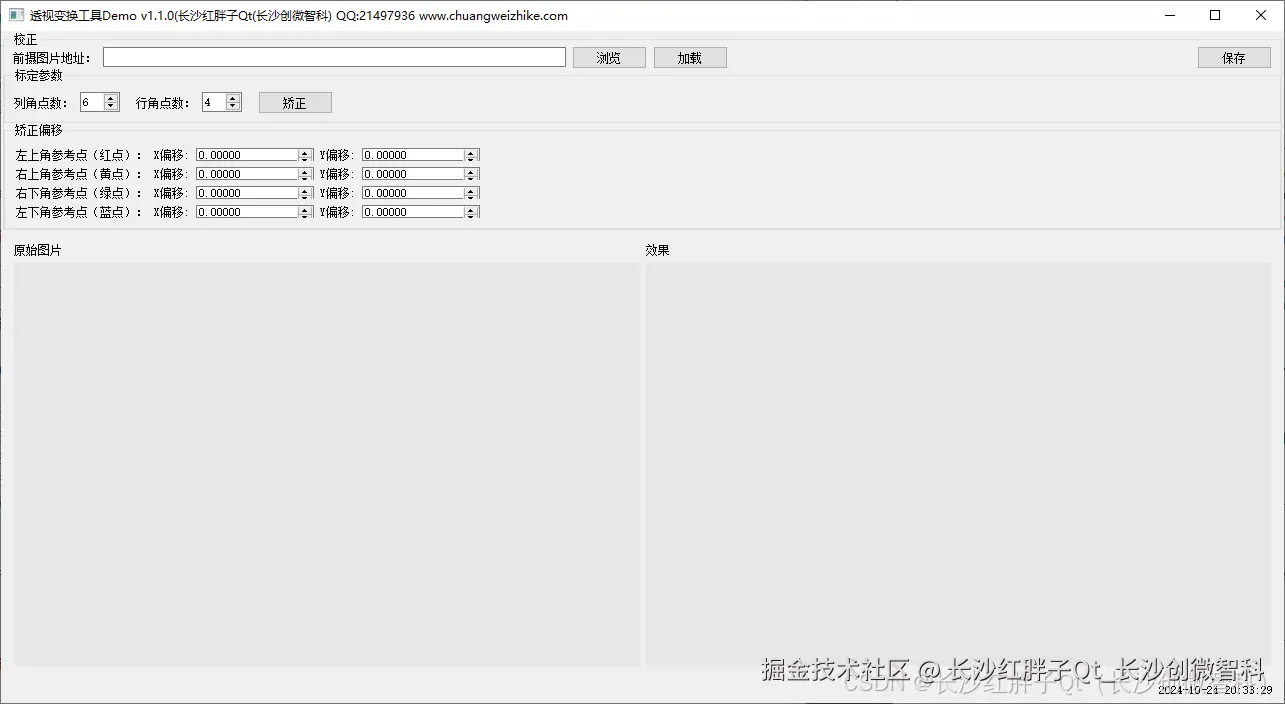1285x704 pixels.
Task: Decrement Y偏移 for the green reference point
Action: (x=472, y=195)
